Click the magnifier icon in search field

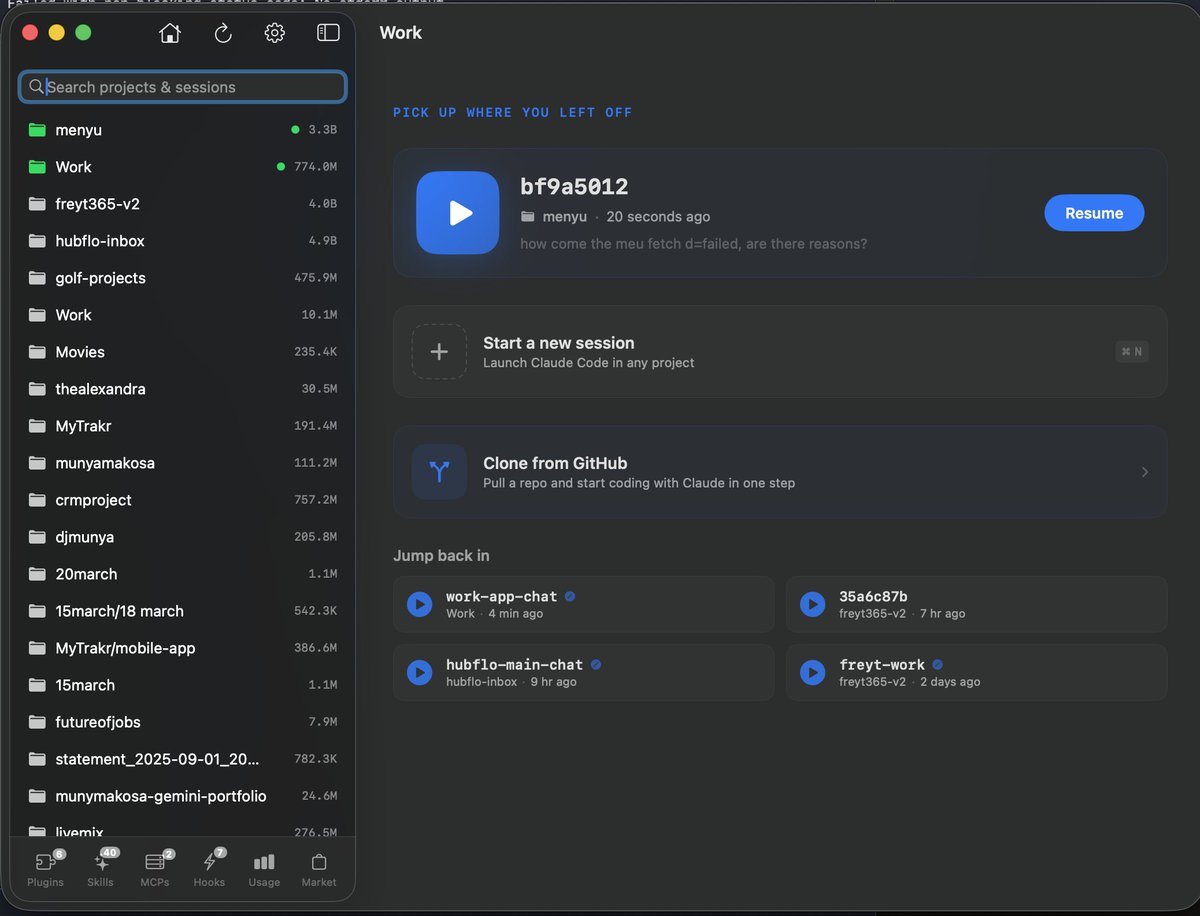click(36, 87)
